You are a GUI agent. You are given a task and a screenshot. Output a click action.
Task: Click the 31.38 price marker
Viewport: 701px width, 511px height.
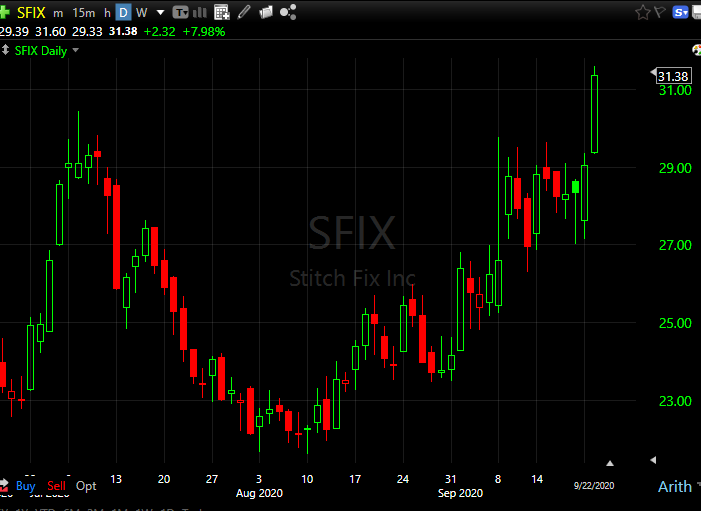click(x=673, y=76)
